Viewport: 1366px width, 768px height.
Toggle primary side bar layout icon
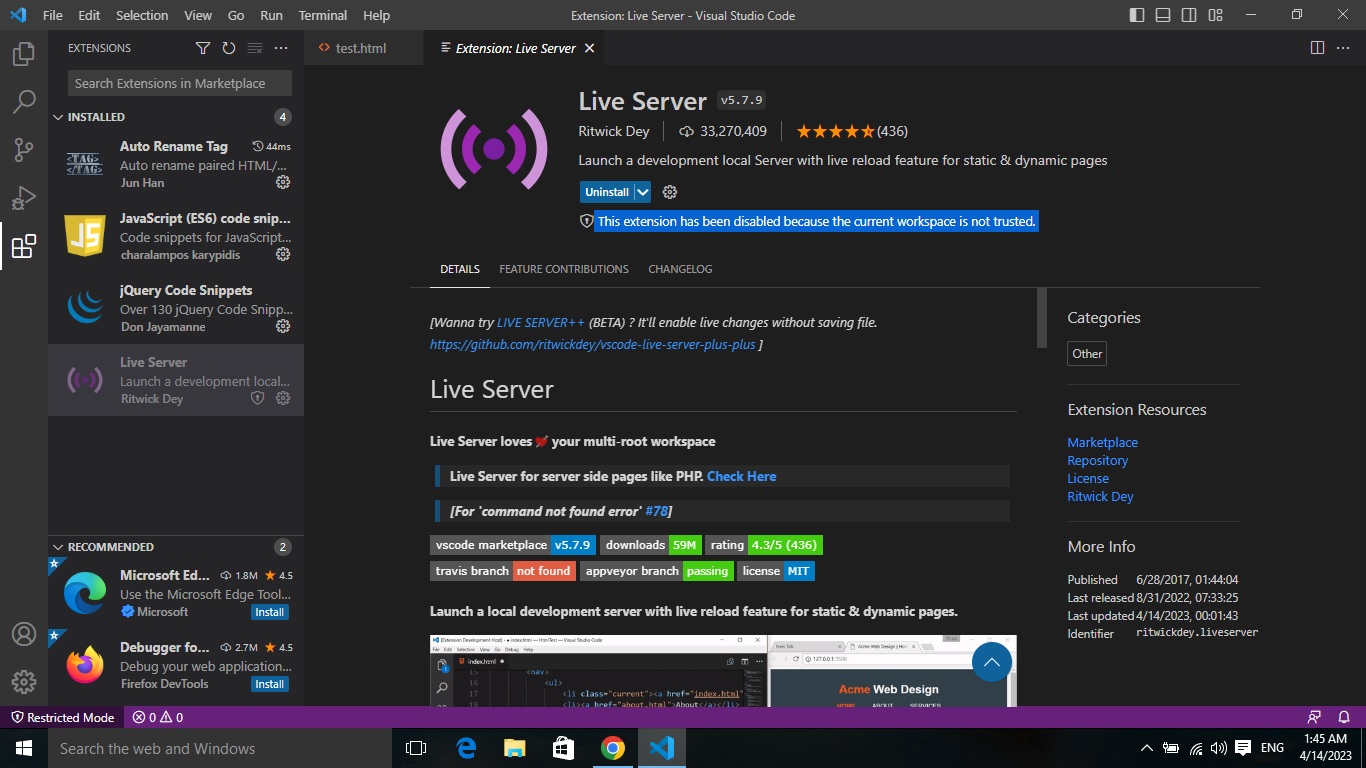tap(1137, 15)
